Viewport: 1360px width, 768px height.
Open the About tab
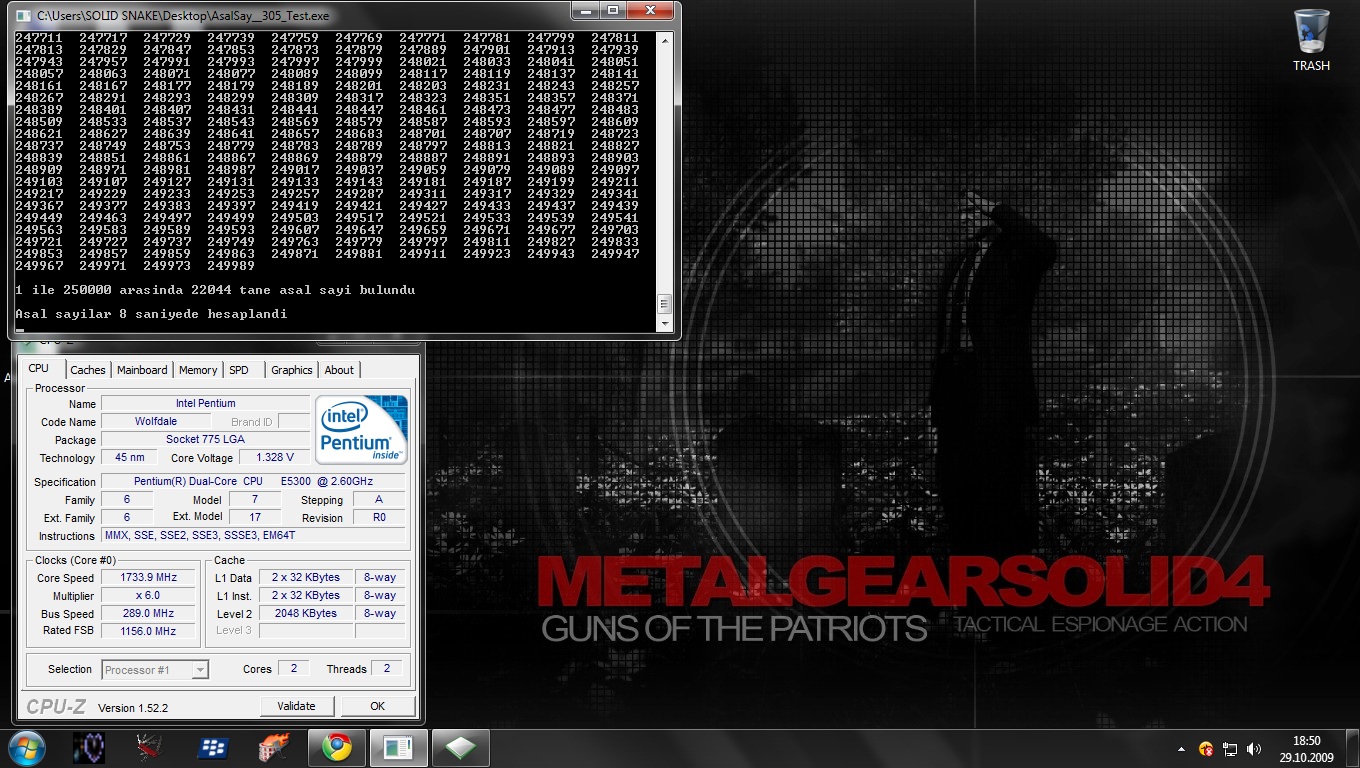coord(339,370)
